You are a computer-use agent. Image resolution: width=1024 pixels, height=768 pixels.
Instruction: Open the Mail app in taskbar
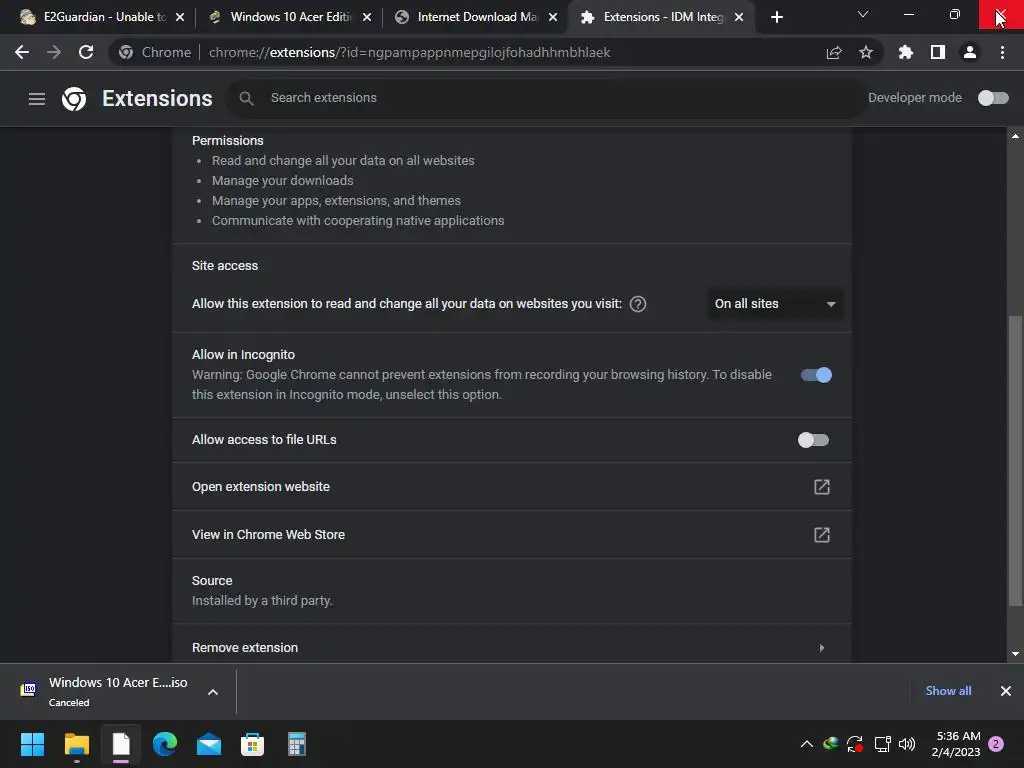click(209, 744)
